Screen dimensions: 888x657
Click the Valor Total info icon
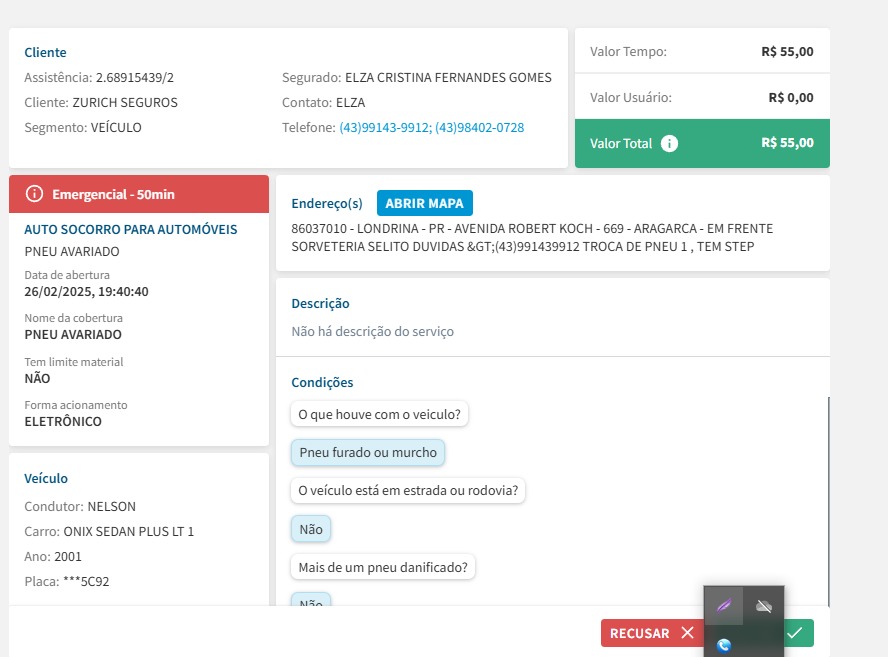tap(670, 143)
